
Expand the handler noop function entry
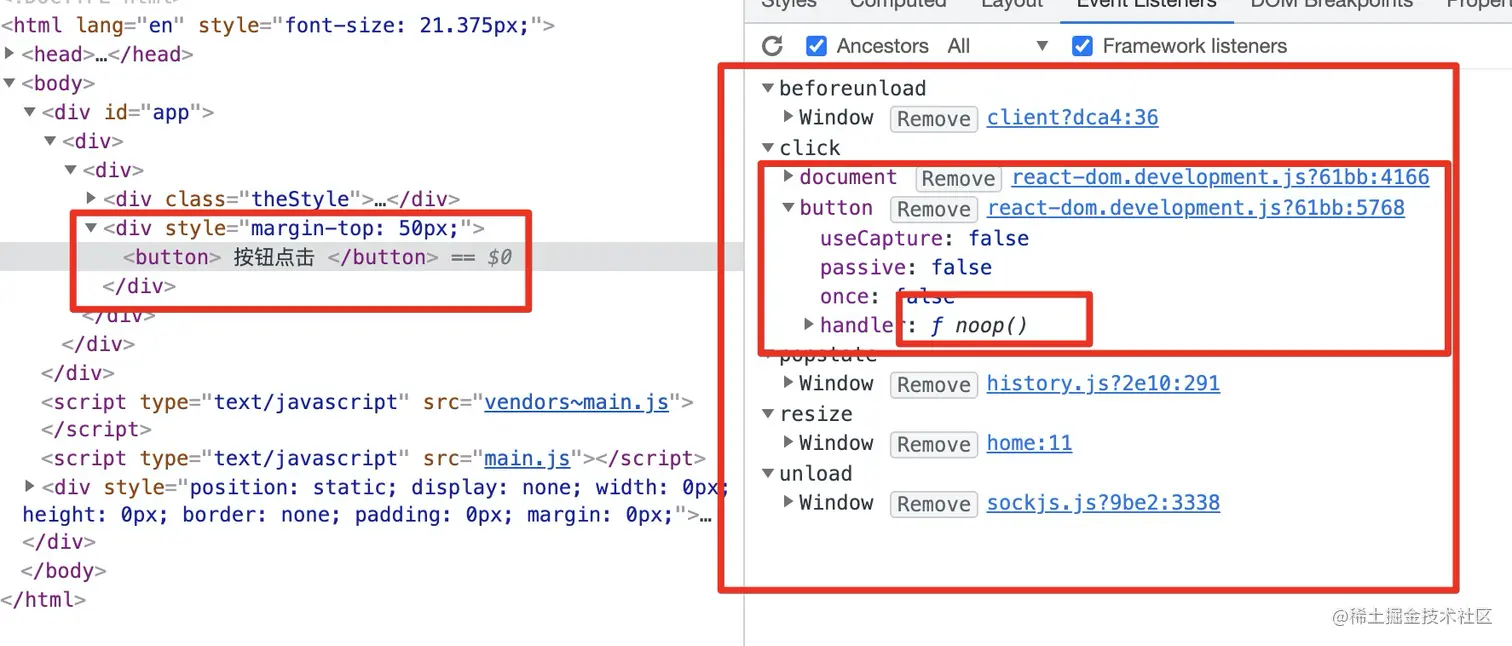point(809,325)
